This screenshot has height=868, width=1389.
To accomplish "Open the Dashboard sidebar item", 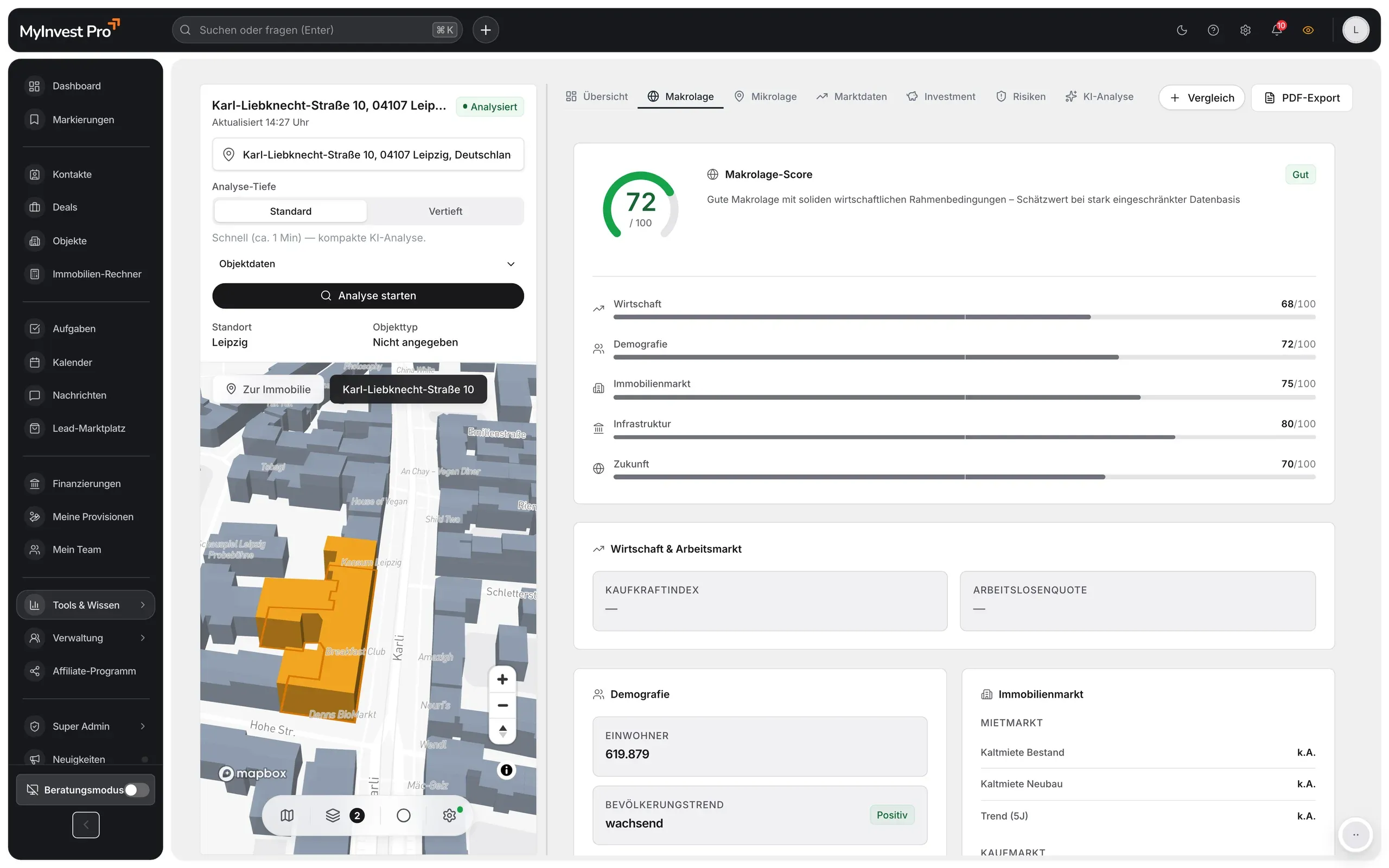I will pos(86,86).
